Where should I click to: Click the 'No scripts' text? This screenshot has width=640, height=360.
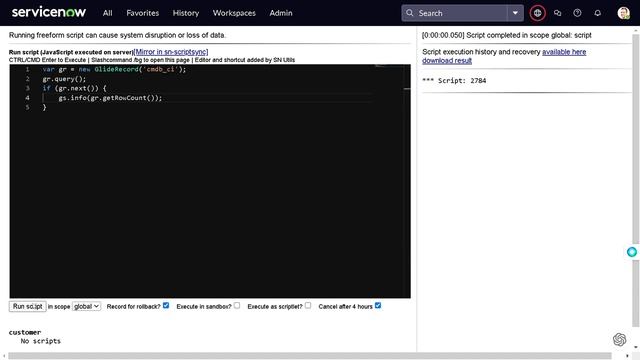tap(40, 341)
